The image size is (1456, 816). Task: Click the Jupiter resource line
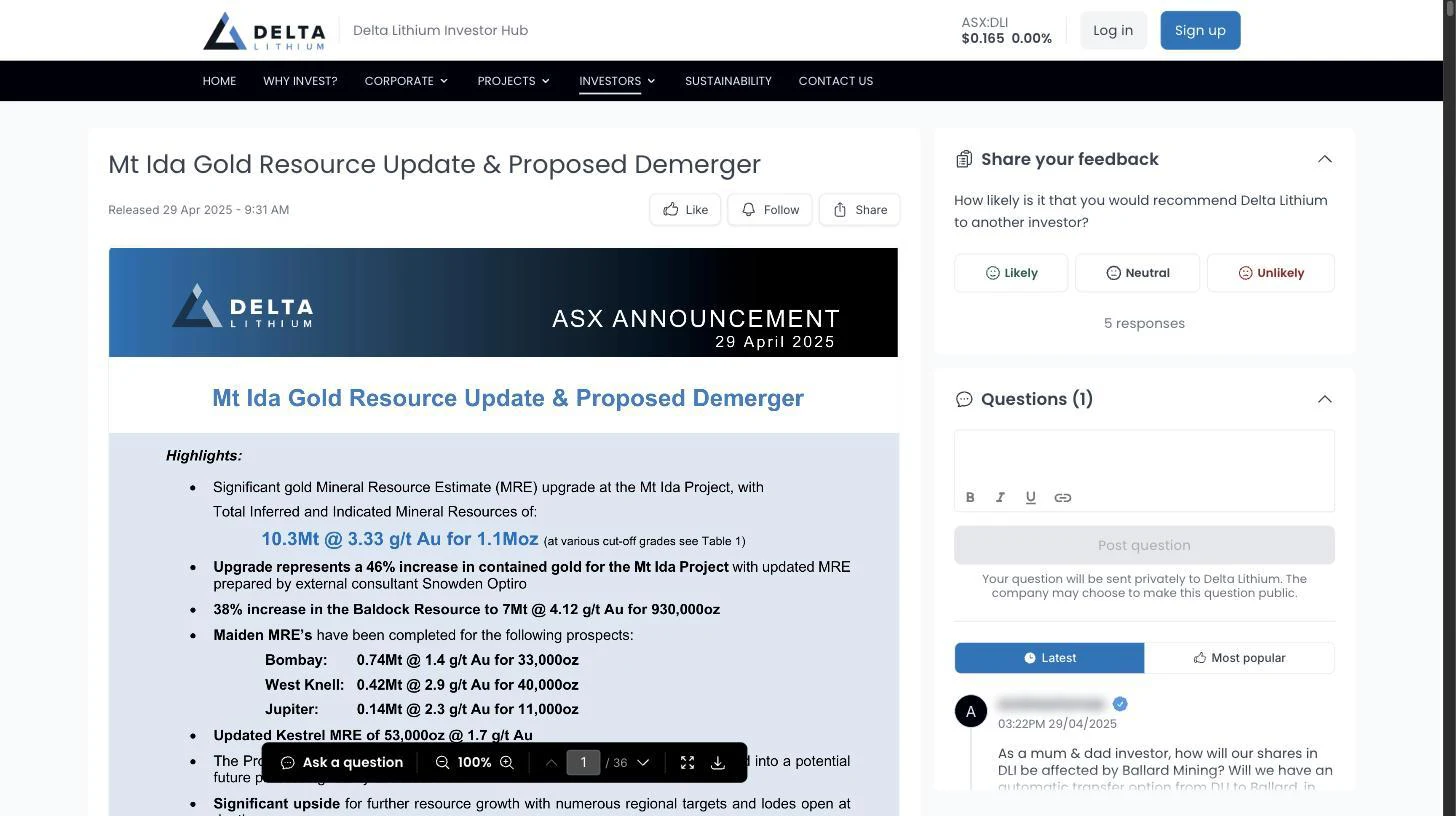pyautogui.click(x=422, y=709)
